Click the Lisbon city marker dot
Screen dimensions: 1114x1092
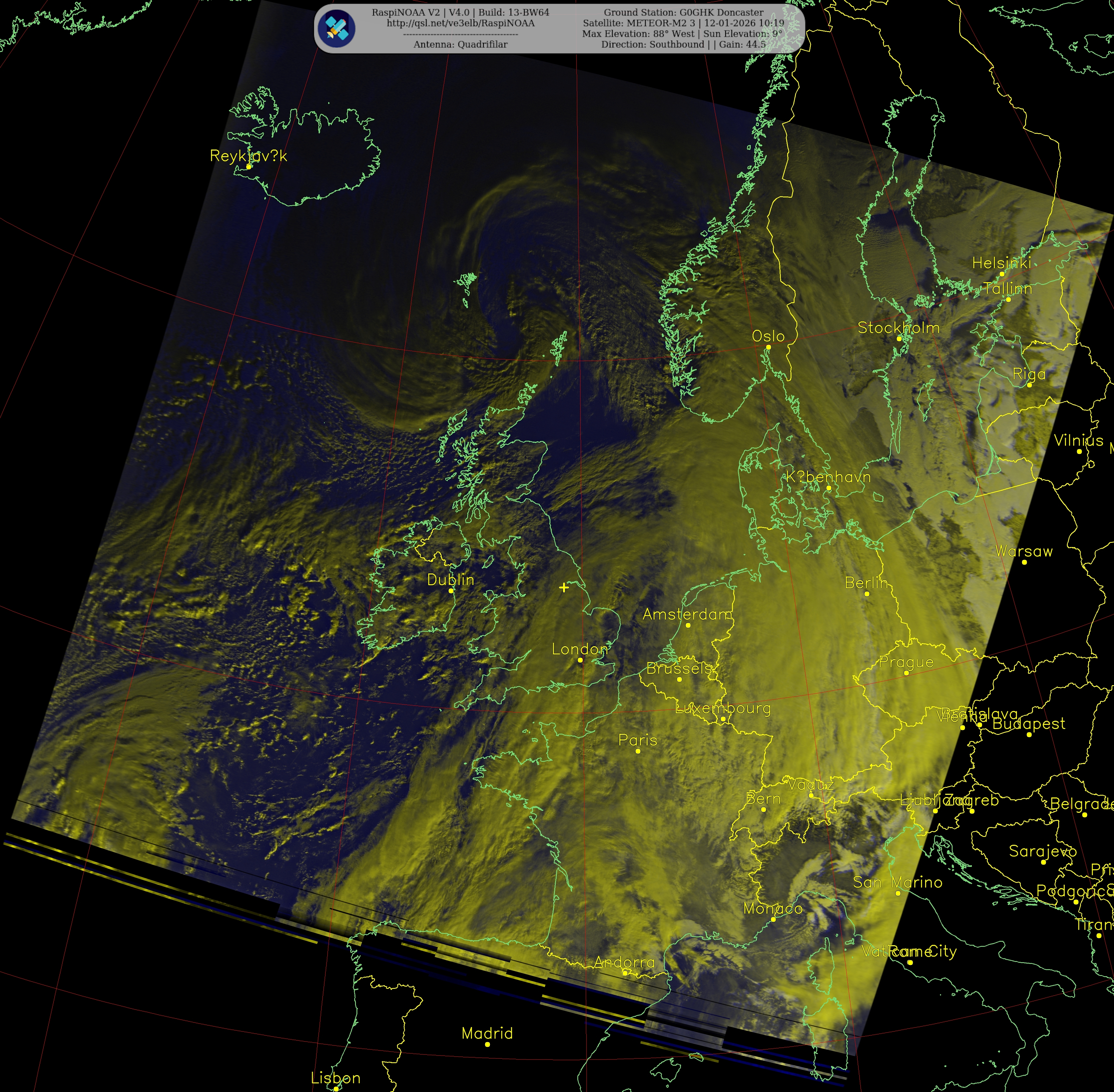coord(336,1089)
